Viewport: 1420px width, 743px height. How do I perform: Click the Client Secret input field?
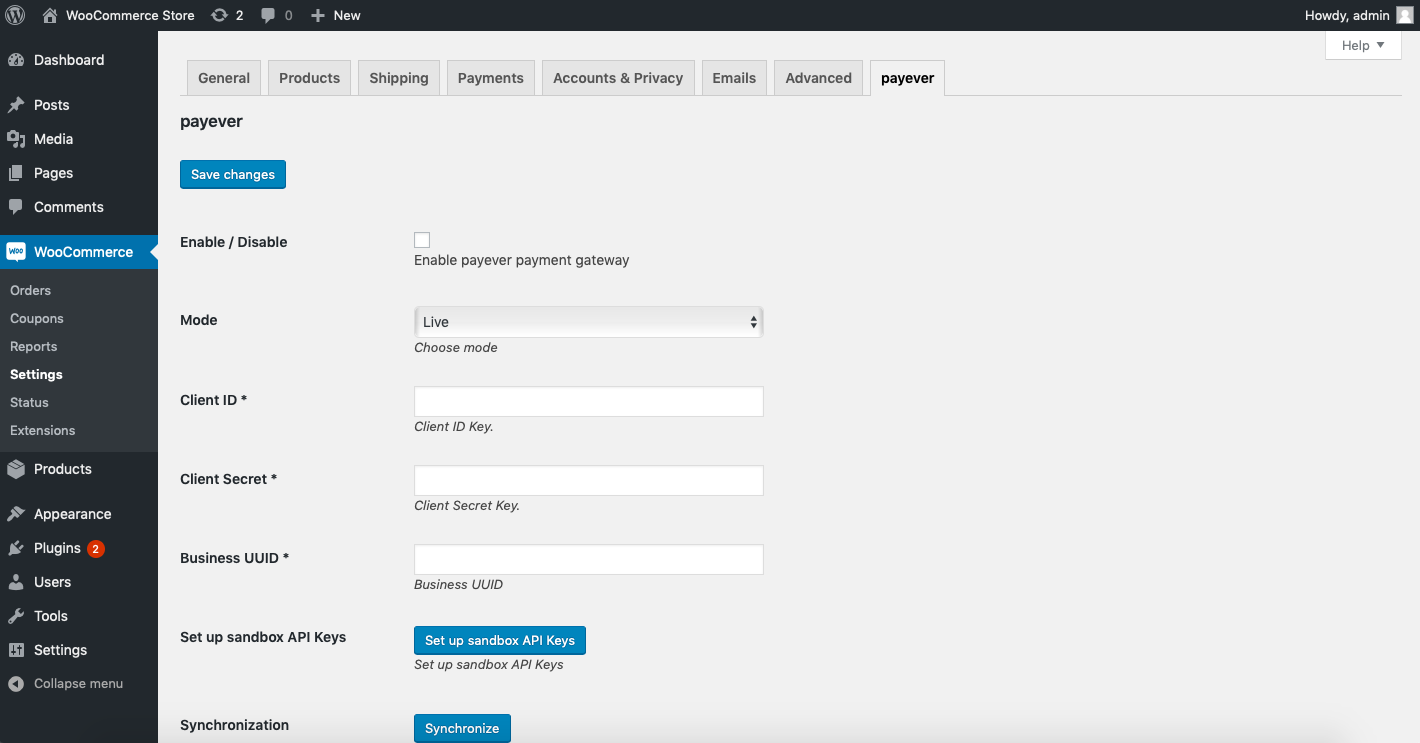click(589, 480)
